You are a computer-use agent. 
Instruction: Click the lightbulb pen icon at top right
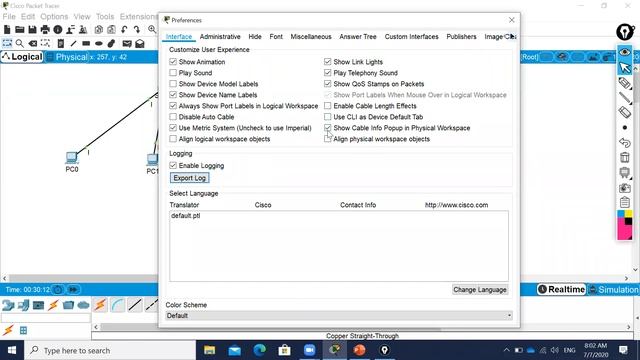[x=625, y=32]
